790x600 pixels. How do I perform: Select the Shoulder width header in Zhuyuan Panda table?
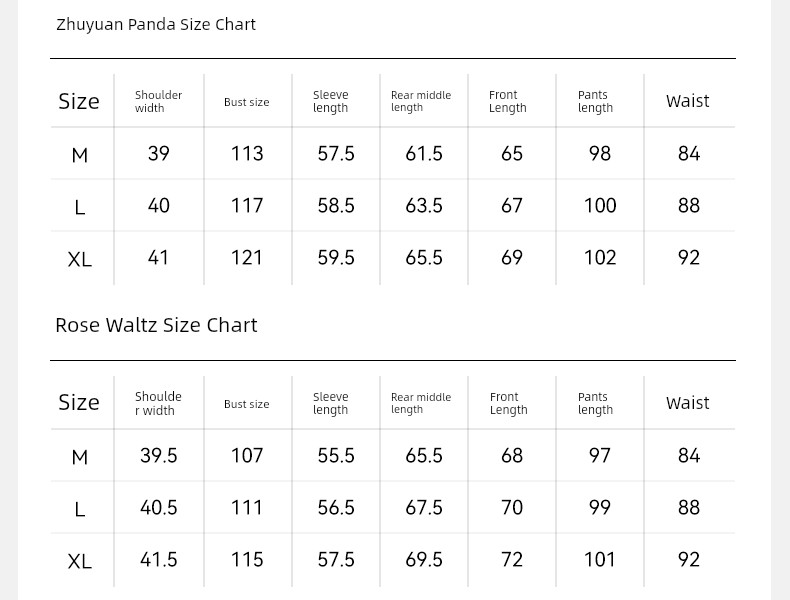coord(158,101)
